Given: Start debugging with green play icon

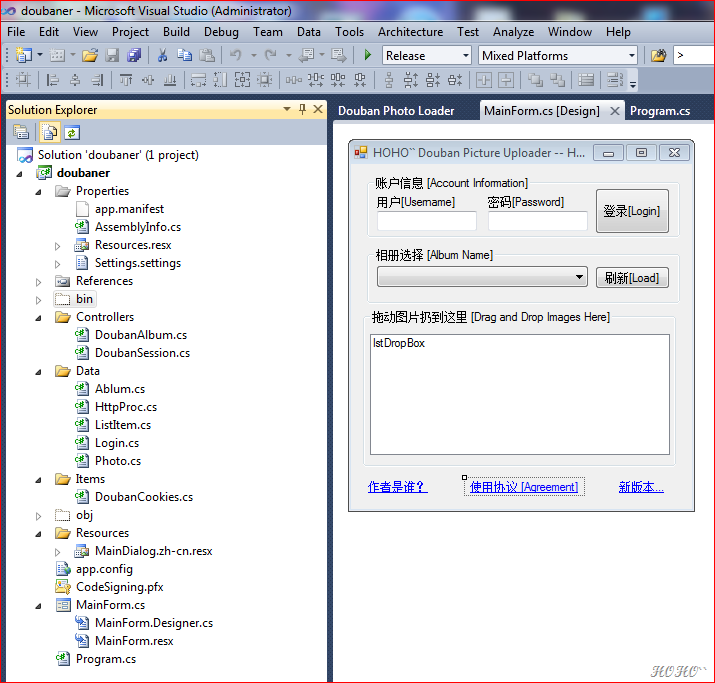Looking at the screenshot, I should coord(368,55).
